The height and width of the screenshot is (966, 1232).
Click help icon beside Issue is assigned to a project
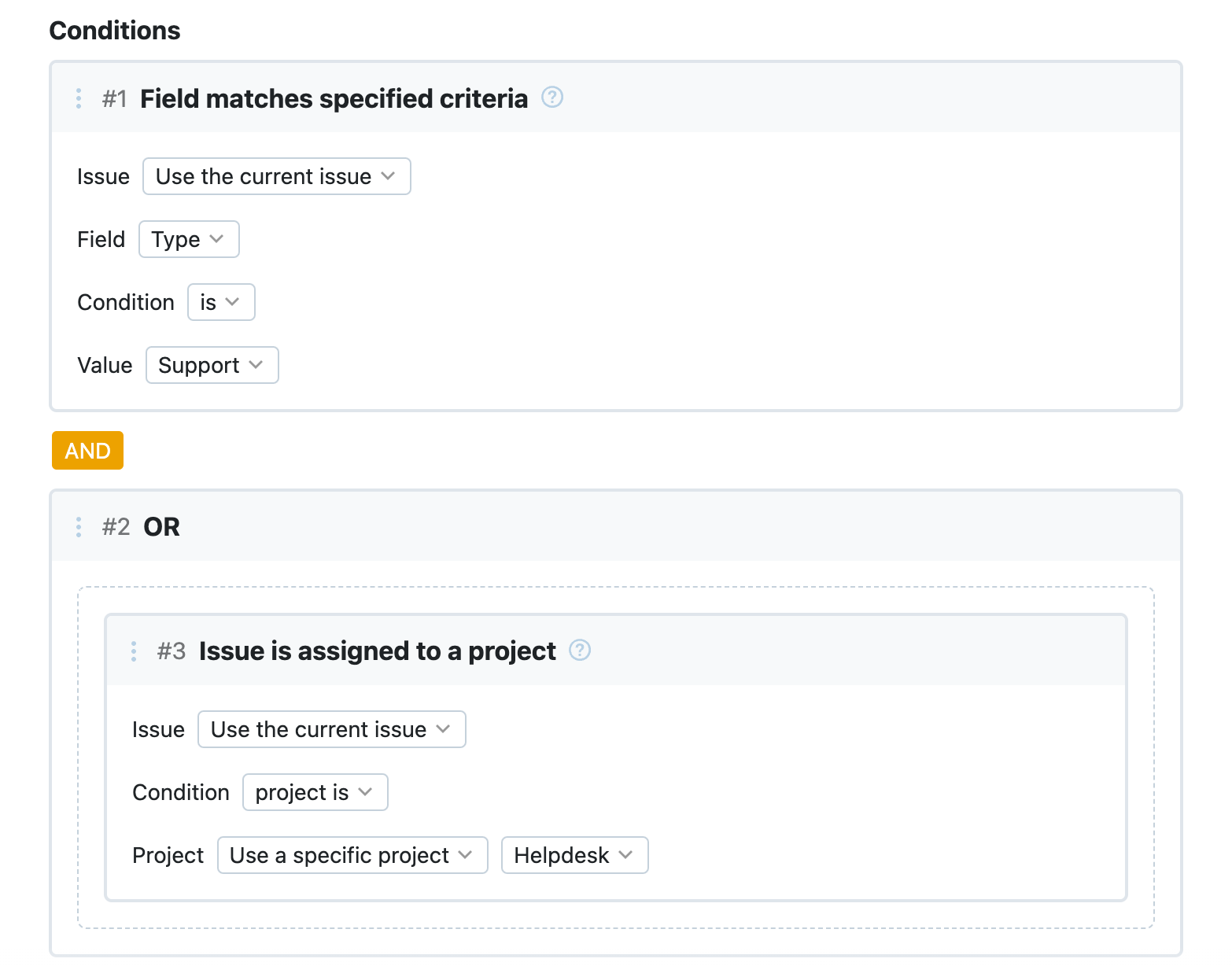(x=580, y=651)
